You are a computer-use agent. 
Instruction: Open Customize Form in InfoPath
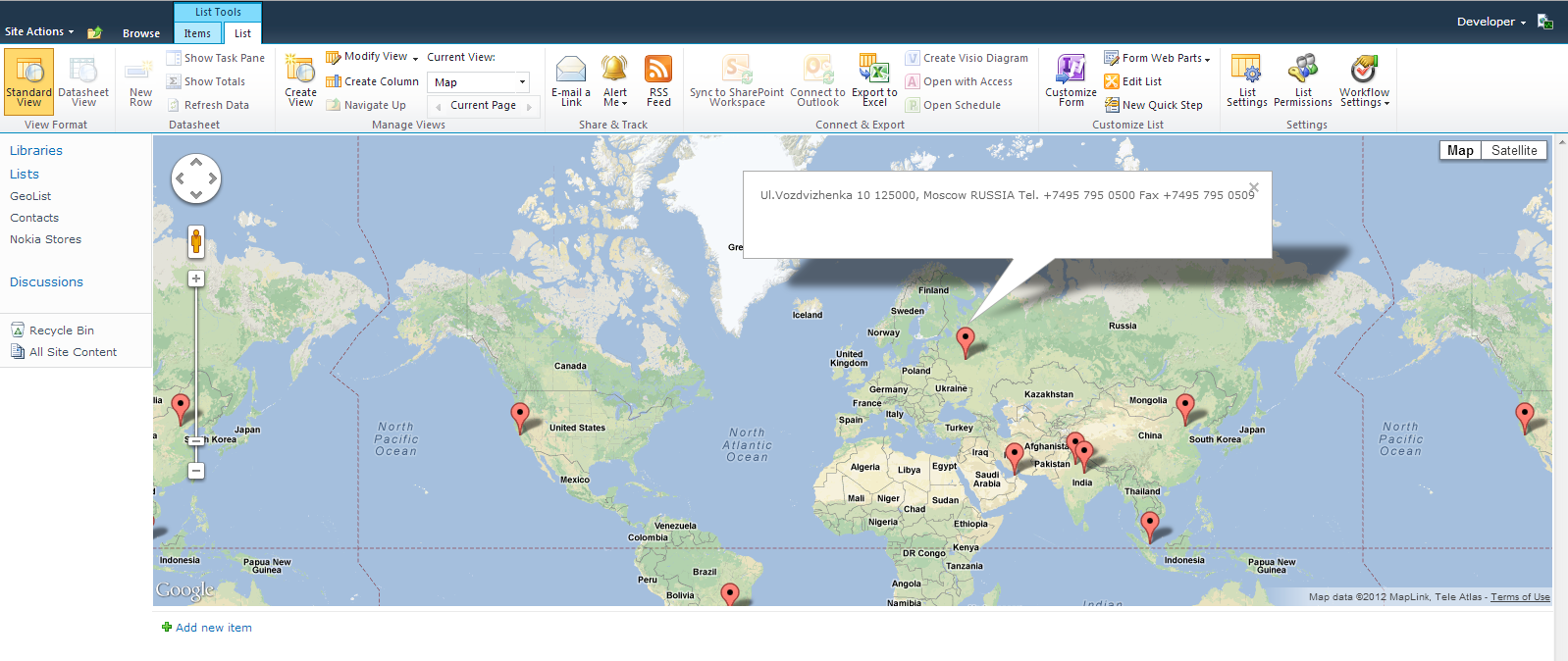coord(1071,81)
